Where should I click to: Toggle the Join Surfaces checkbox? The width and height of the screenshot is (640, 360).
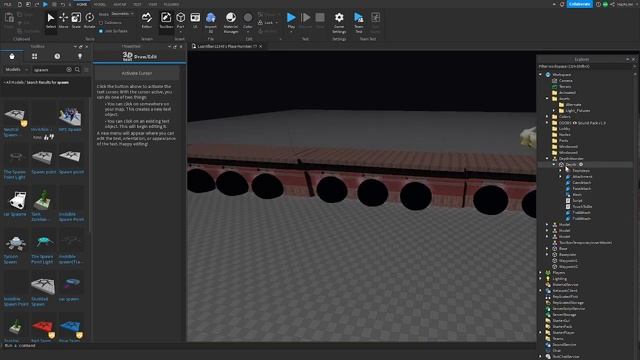(x=101, y=31)
